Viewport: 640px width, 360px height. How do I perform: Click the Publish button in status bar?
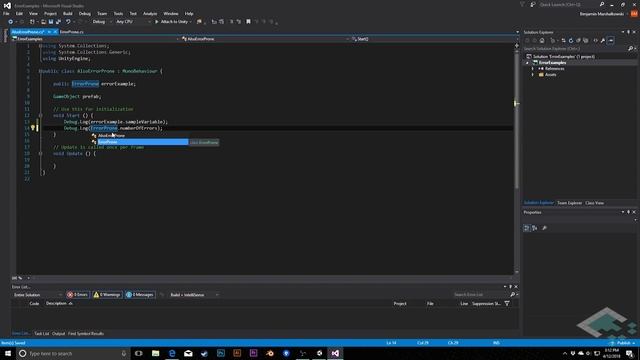pyautogui.click(x=623, y=343)
